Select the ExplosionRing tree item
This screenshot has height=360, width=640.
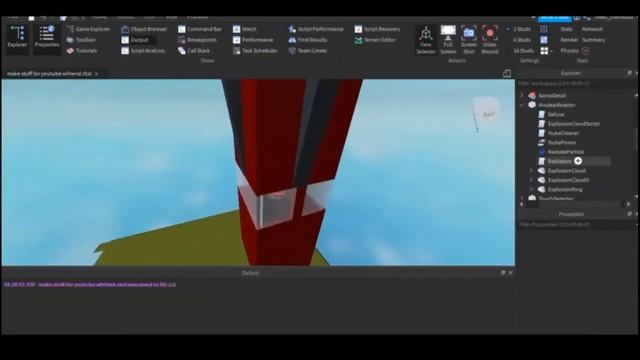coord(565,189)
